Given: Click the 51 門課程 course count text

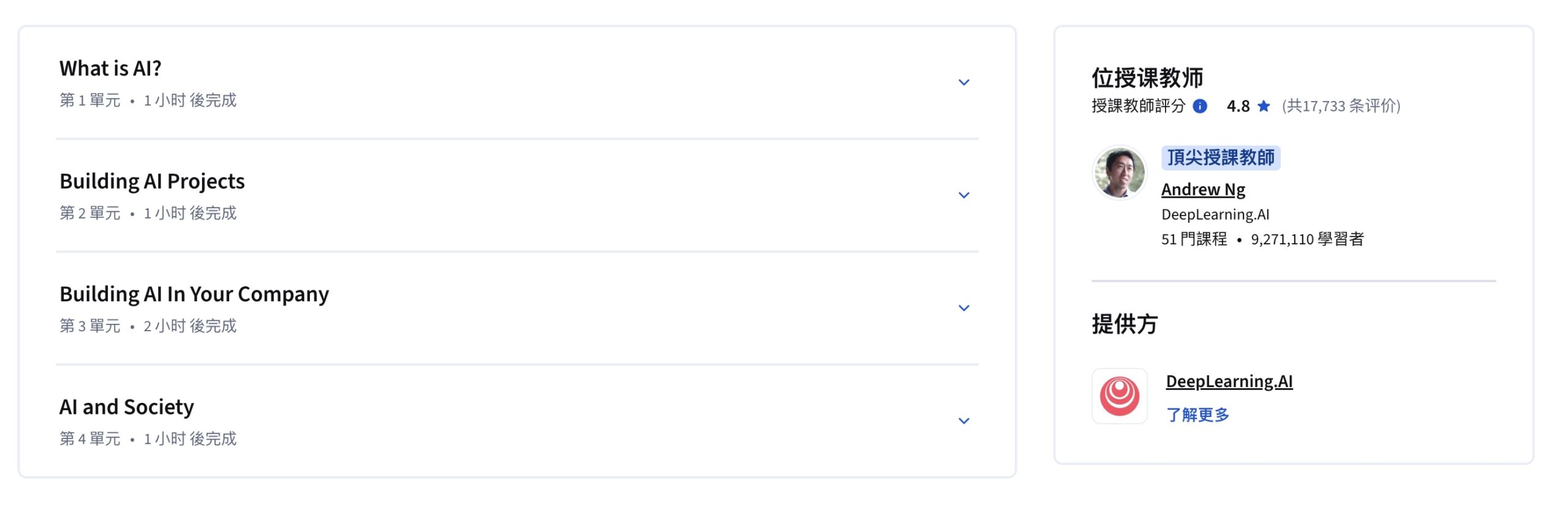Looking at the screenshot, I should (1194, 239).
